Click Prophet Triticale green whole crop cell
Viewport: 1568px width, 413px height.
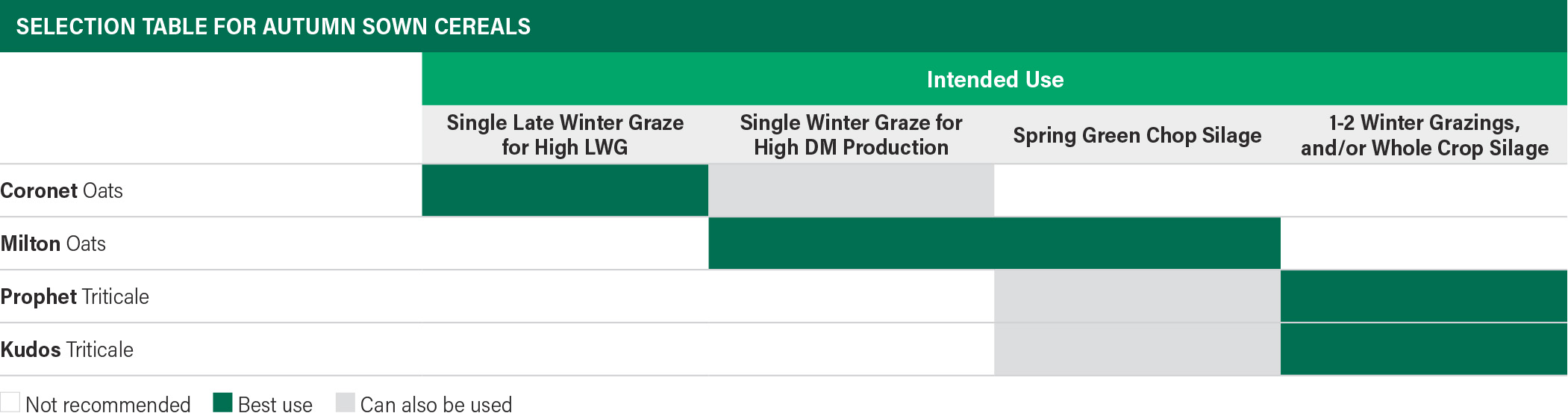click(x=1424, y=296)
